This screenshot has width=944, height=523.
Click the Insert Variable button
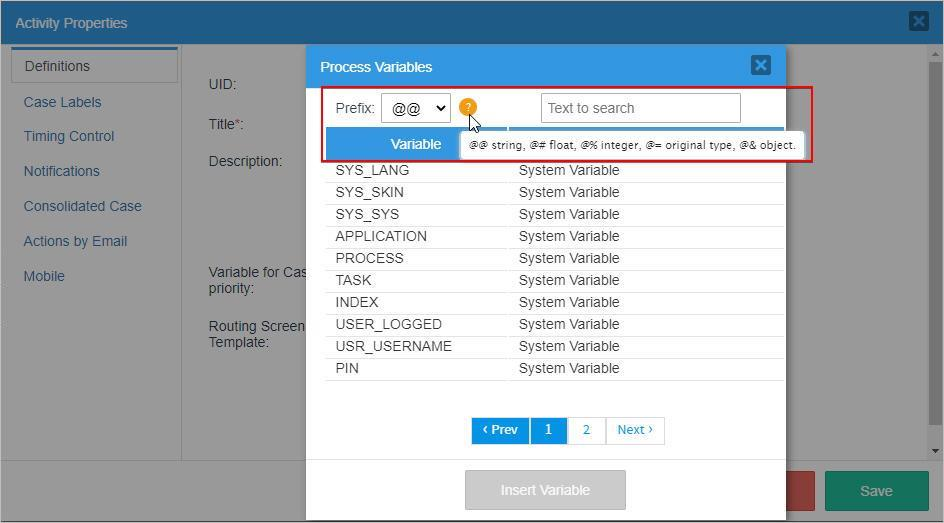(x=545, y=490)
